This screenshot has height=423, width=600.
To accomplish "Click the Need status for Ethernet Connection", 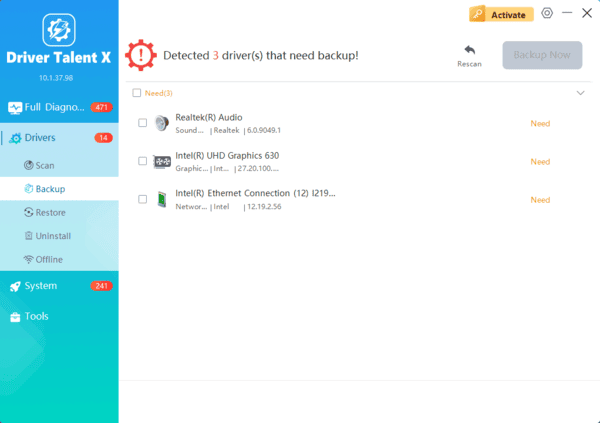I will point(540,200).
